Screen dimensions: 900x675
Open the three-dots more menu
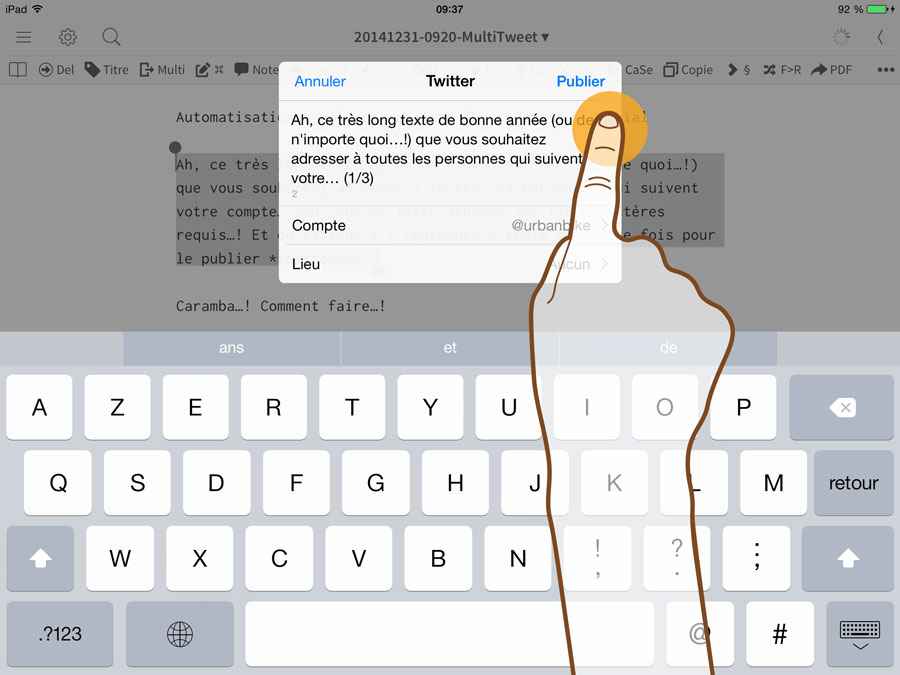(x=885, y=70)
